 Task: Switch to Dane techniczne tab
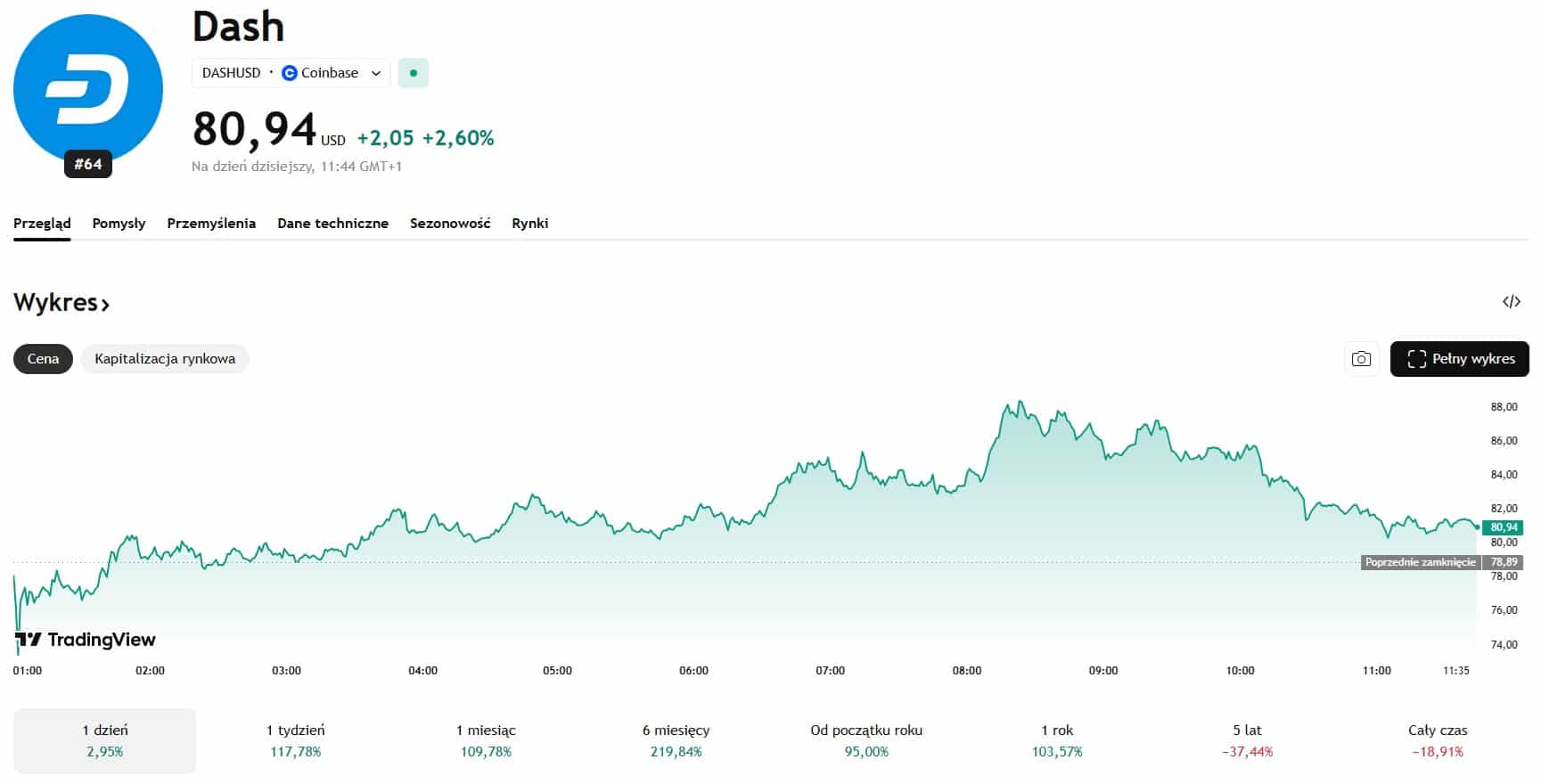[x=332, y=224]
